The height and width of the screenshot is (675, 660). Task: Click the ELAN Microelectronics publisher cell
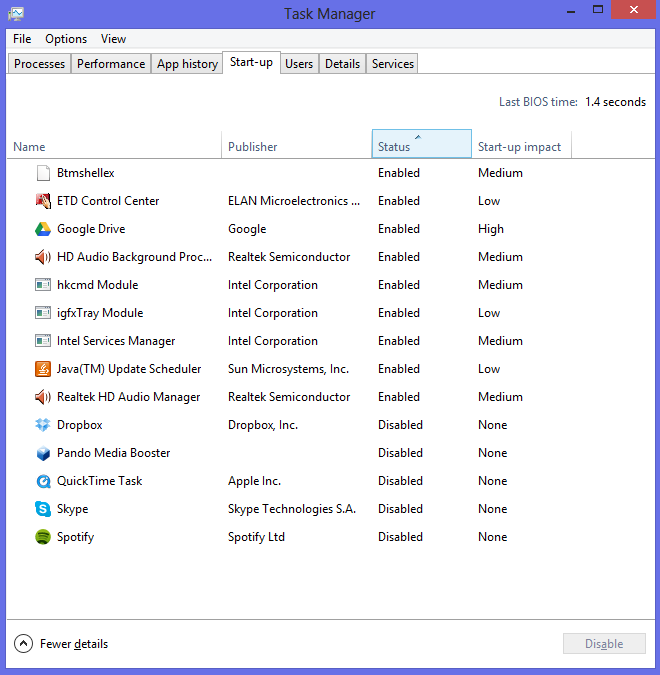(x=294, y=201)
